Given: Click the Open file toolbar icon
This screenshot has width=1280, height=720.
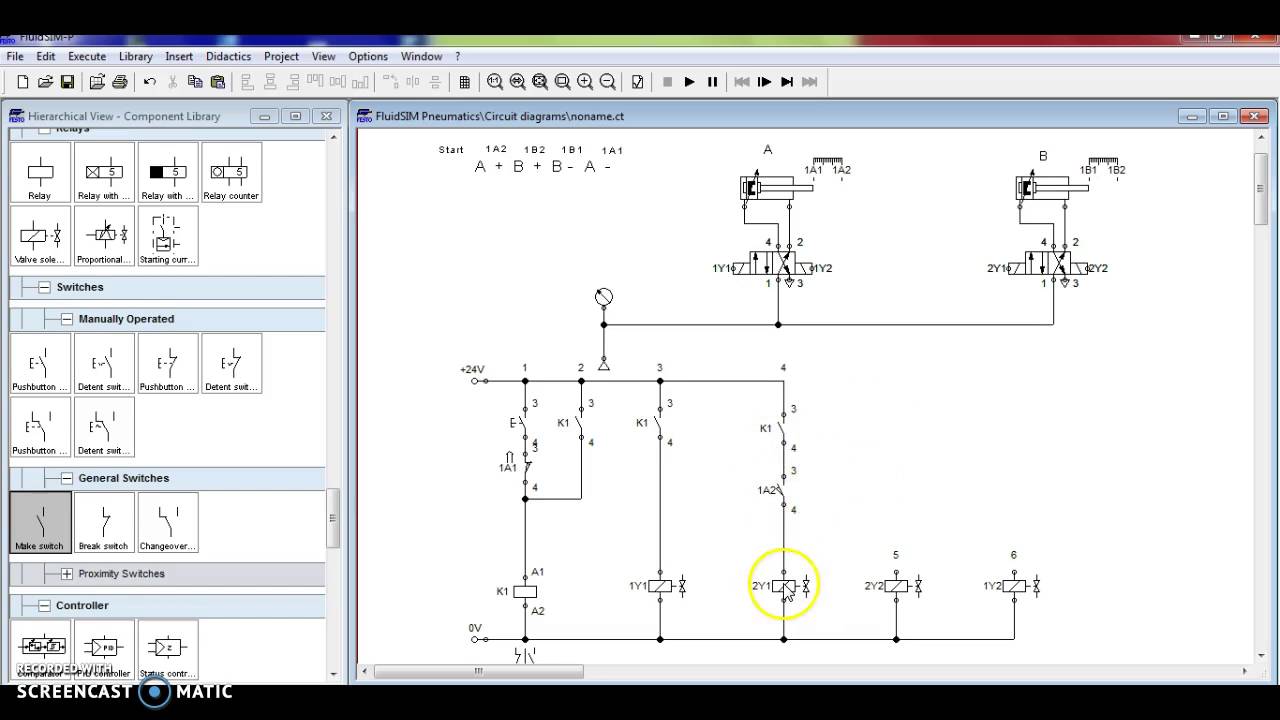Looking at the screenshot, I should [45, 82].
